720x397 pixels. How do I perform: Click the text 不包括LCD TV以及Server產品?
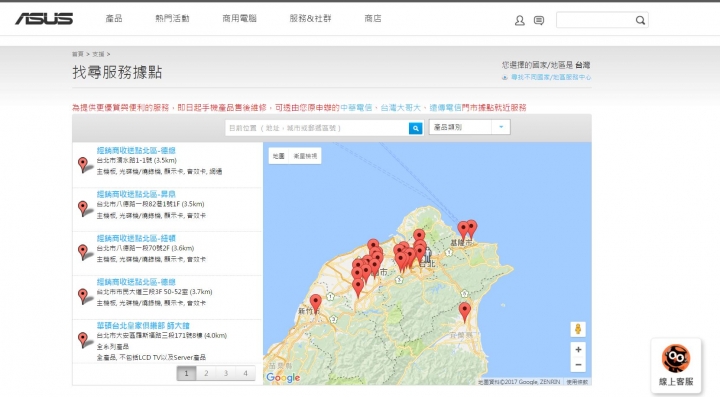[x=163, y=358]
